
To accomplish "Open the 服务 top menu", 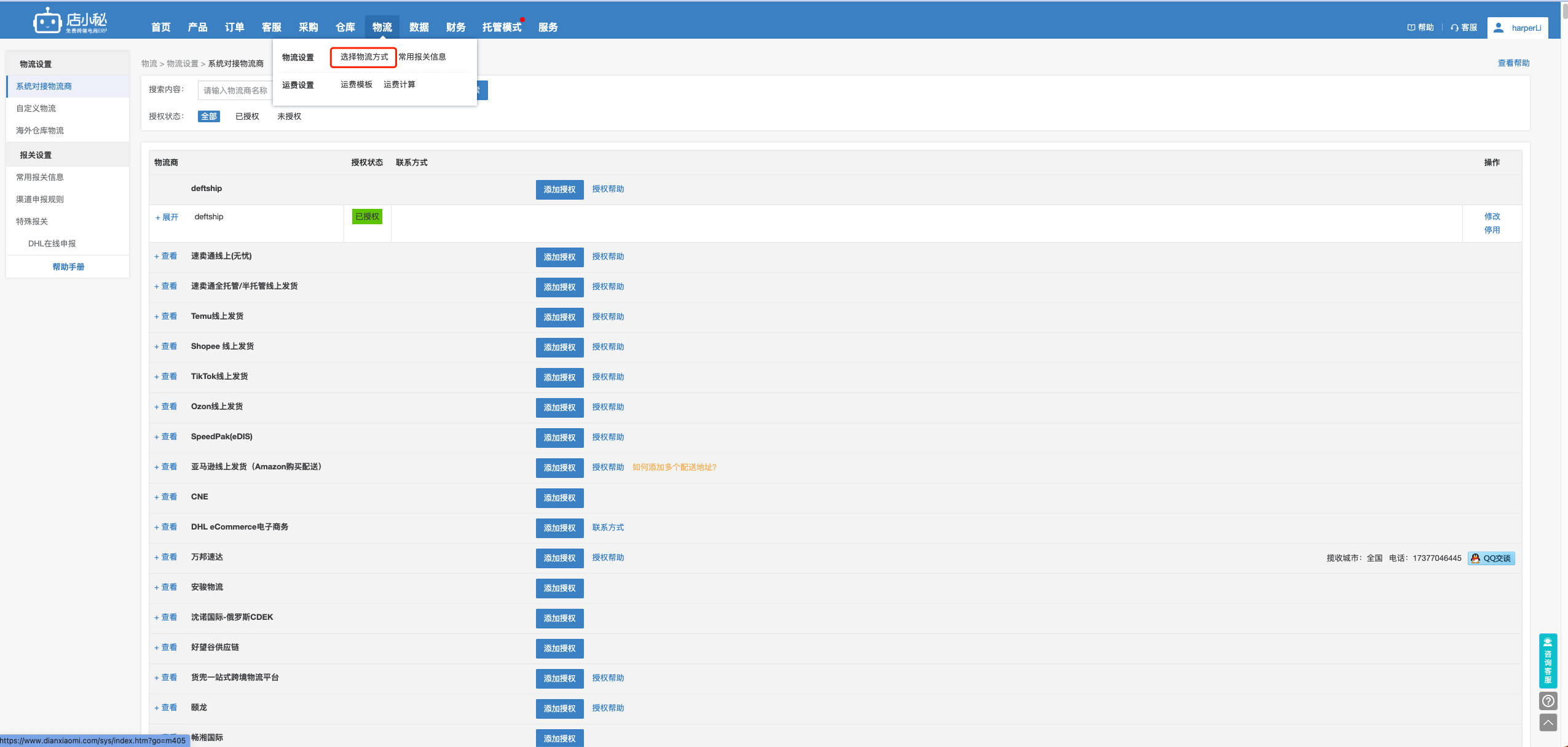I will (x=548, y=27).
